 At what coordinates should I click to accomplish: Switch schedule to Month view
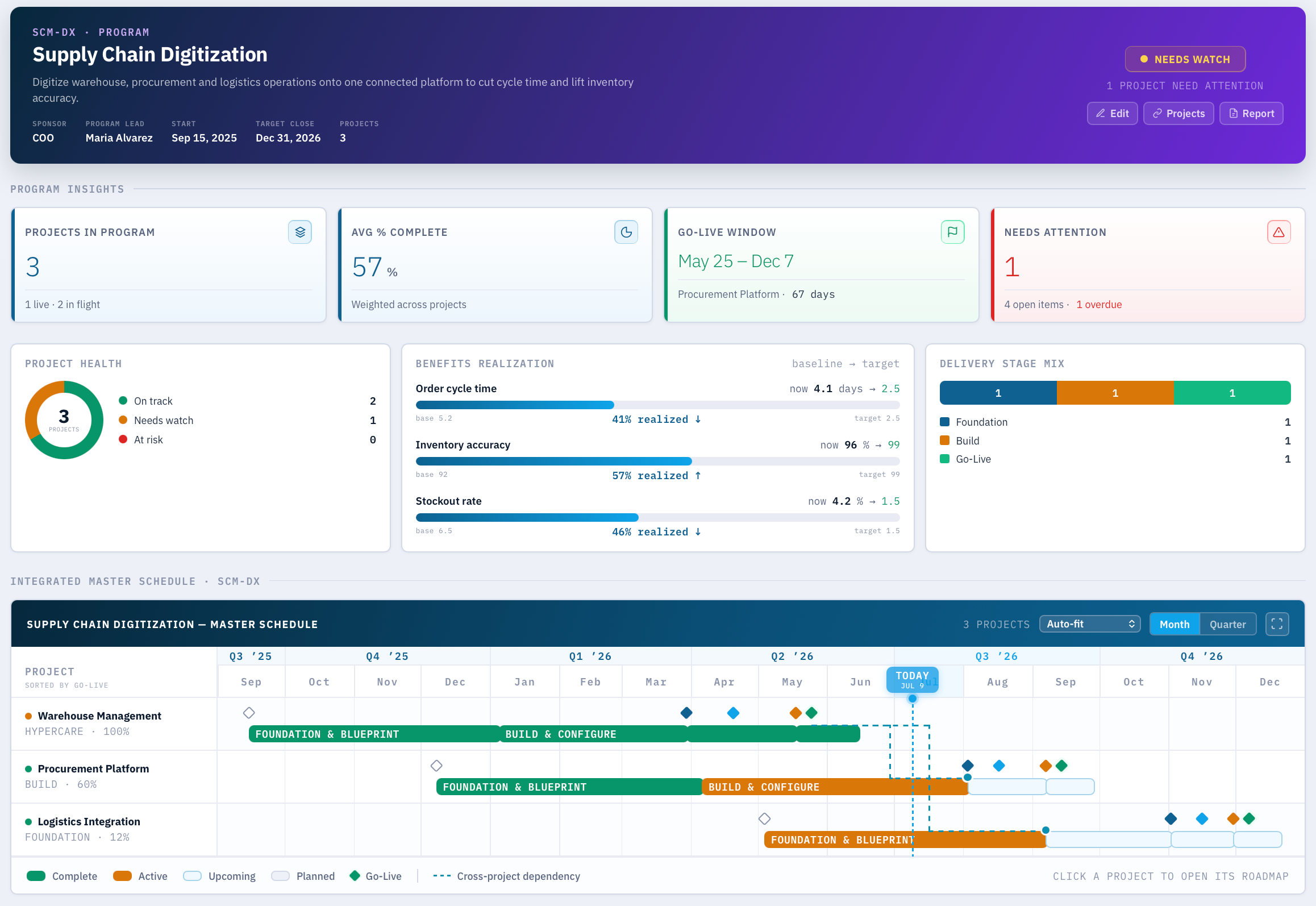[x=1175, y=624]
